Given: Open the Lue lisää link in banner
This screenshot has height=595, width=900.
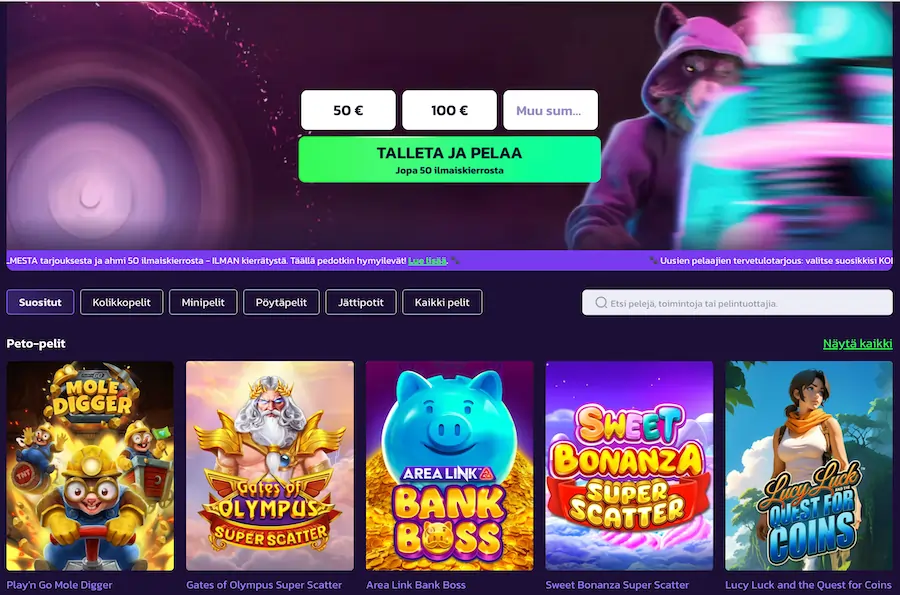Looking at the screenshot, I should click(427, 260).
